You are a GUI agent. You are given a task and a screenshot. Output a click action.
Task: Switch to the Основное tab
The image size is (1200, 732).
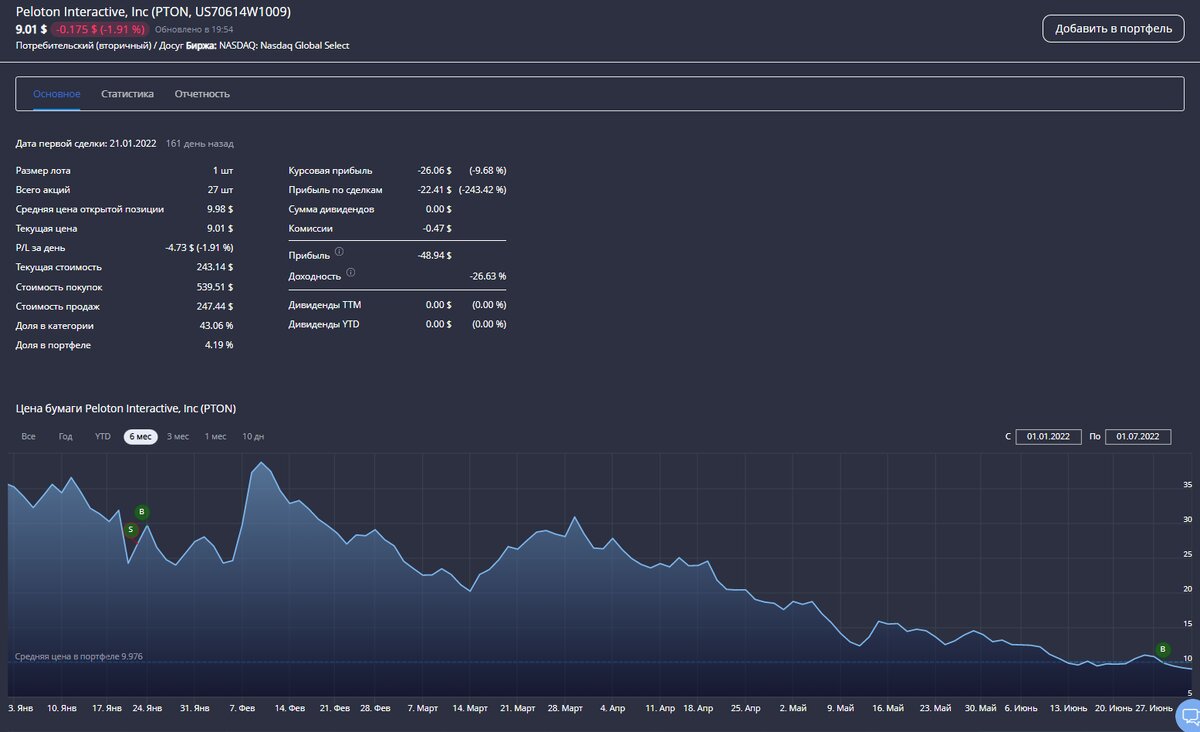coord(57,94)
